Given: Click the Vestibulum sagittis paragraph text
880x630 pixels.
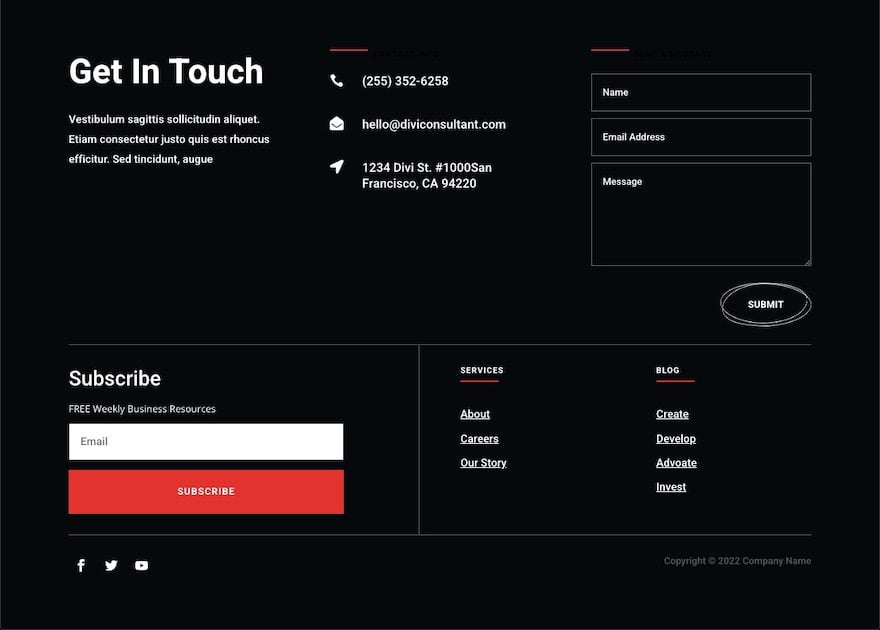Looking at the screenshot, I should tap(169, 139).
